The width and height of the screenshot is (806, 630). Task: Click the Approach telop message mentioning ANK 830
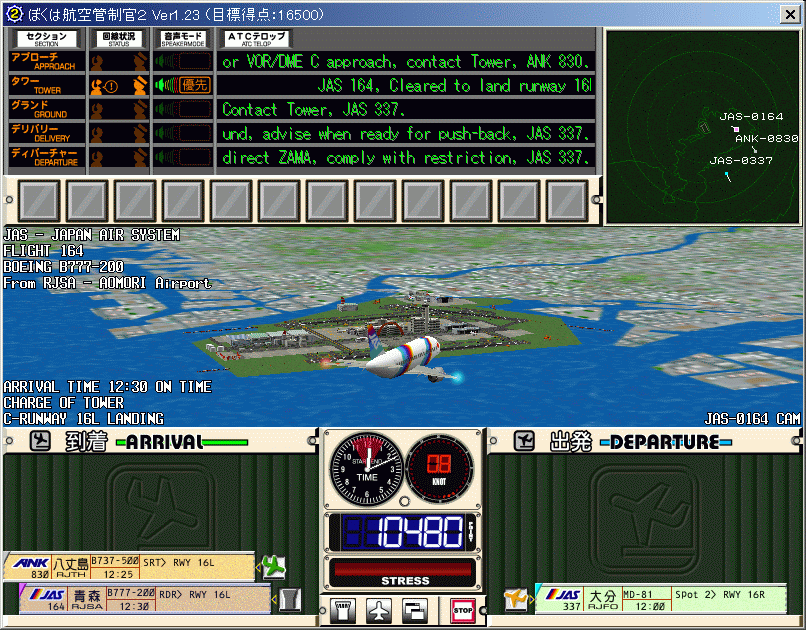pyautogui.click(x=406, y=62)
